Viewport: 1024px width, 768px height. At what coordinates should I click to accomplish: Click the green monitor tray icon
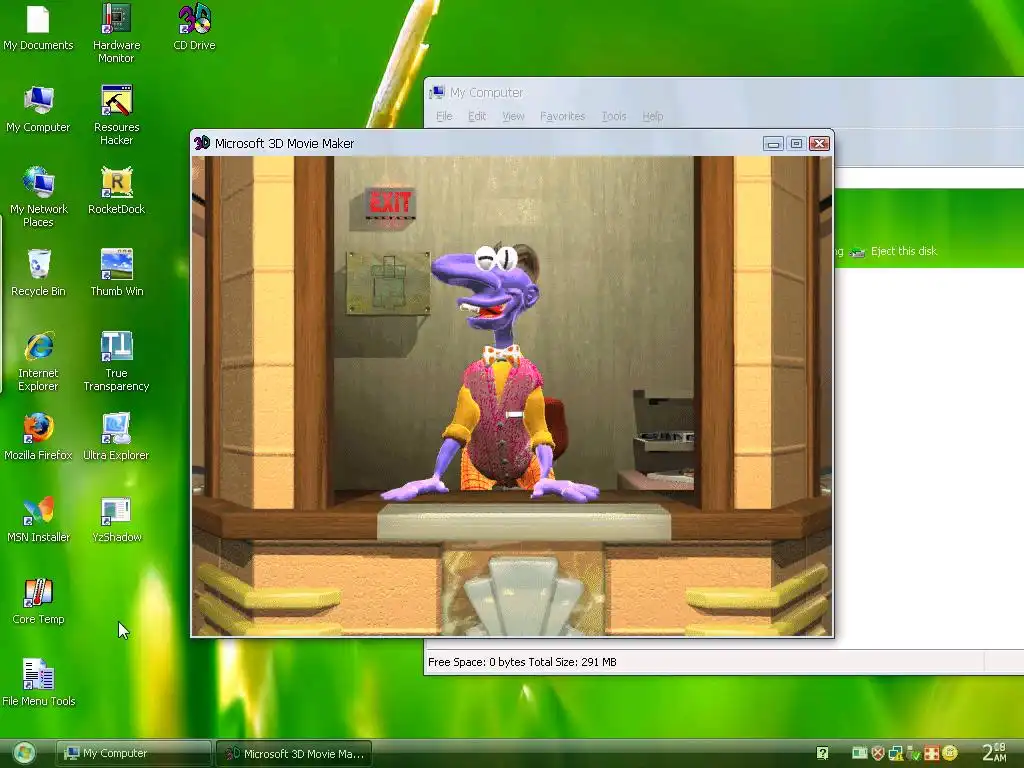860,753
